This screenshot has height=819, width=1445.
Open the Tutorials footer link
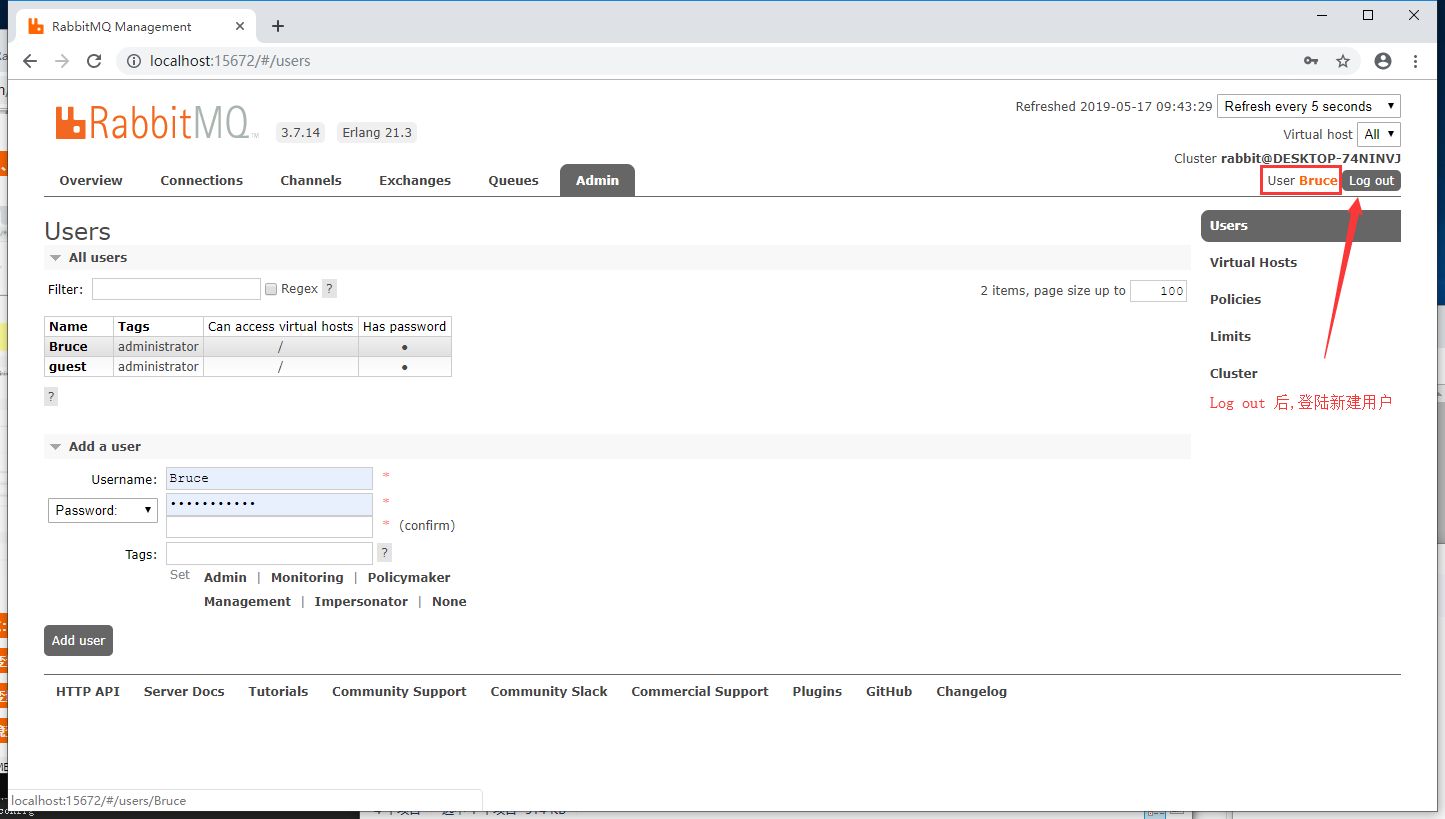tap(278, 692)
